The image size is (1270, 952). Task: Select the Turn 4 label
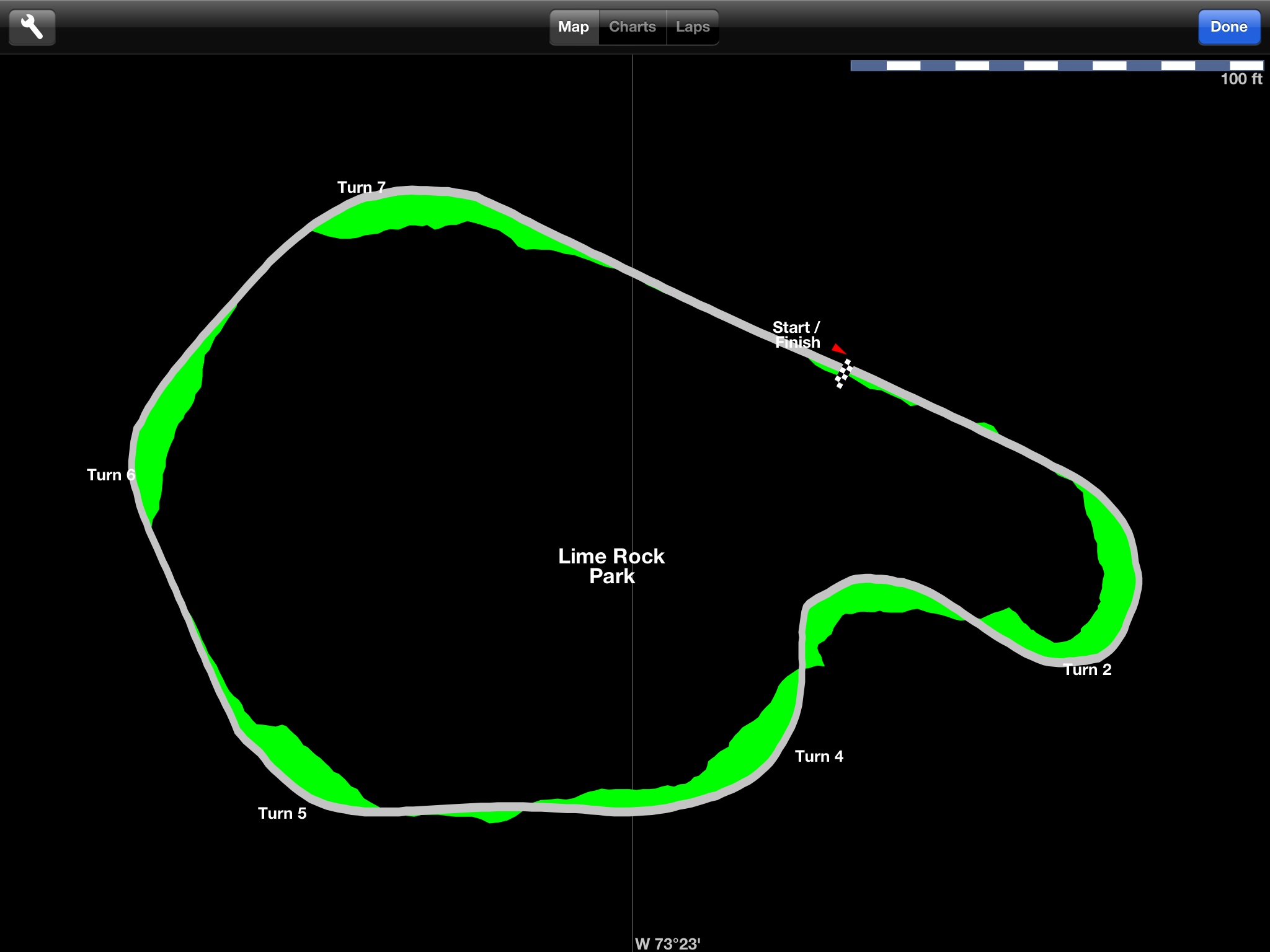[819, 756]
